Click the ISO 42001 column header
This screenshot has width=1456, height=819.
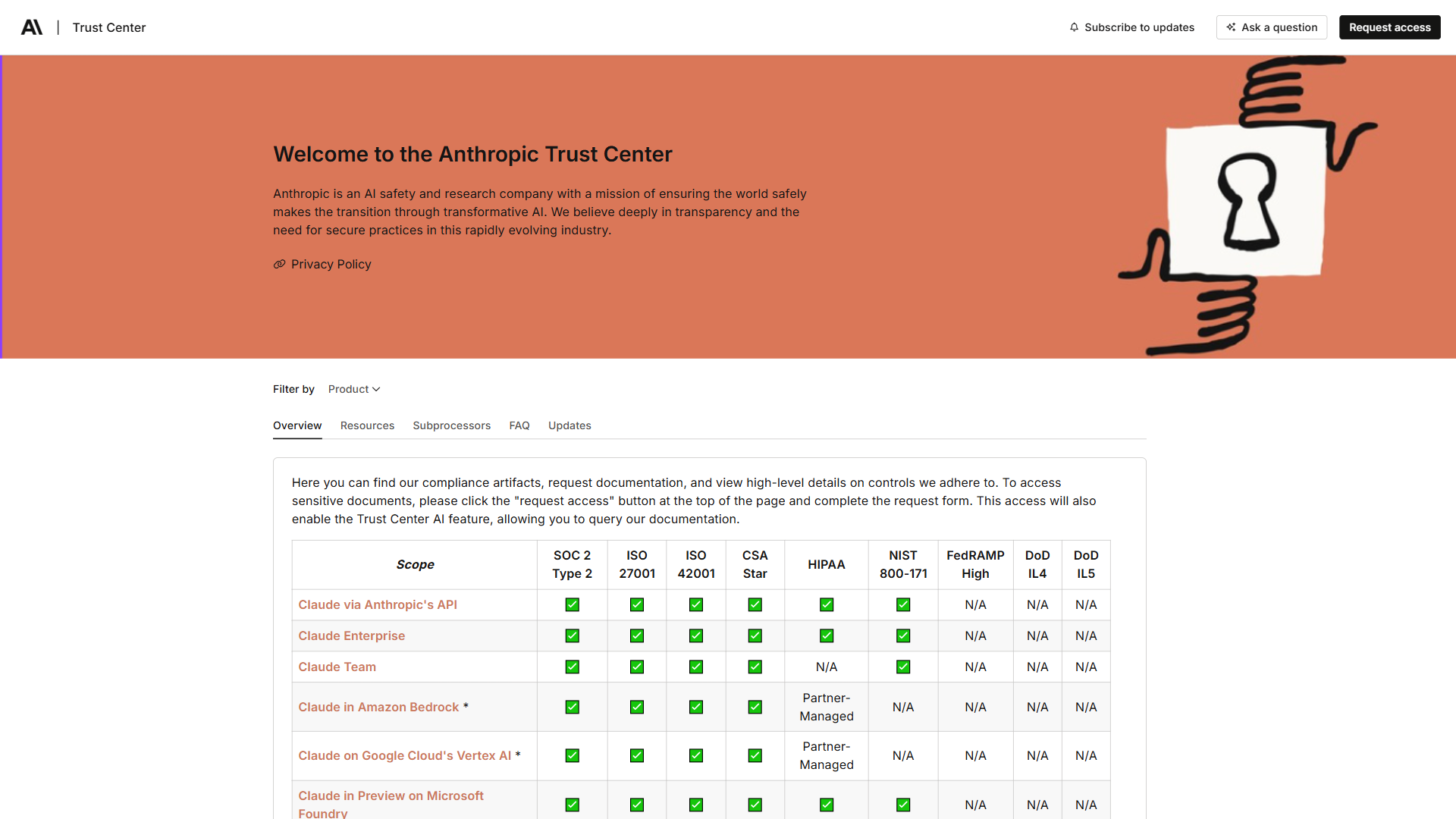tap(696, 565)
